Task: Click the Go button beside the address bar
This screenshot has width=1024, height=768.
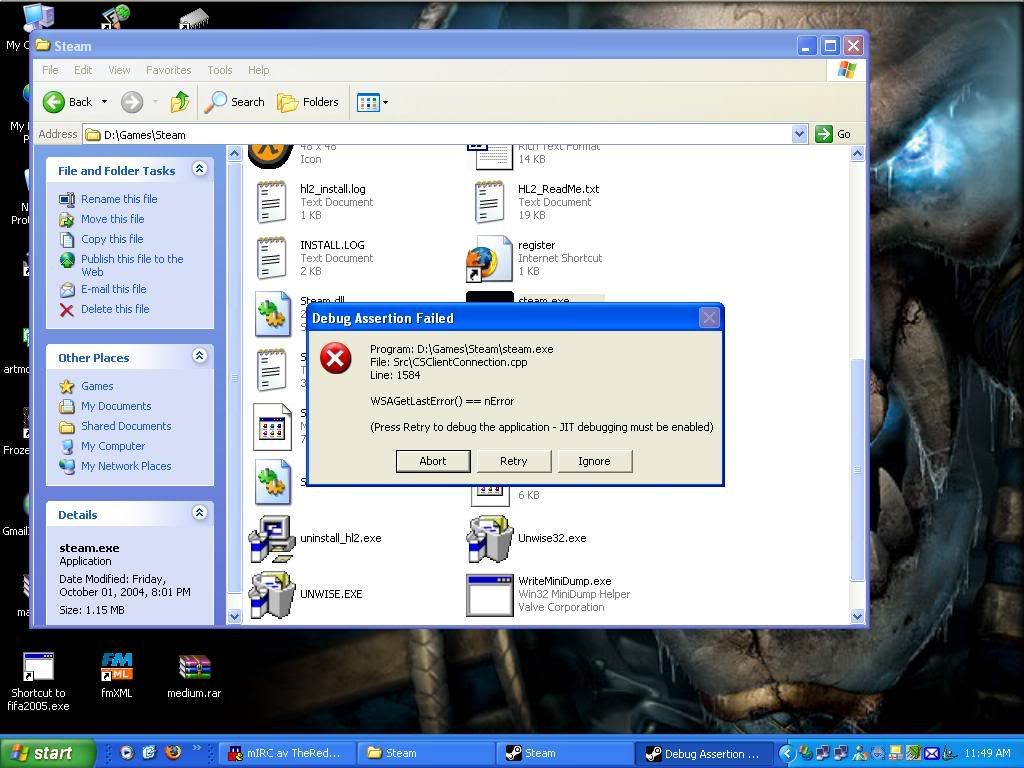Action: click(834, 134)
